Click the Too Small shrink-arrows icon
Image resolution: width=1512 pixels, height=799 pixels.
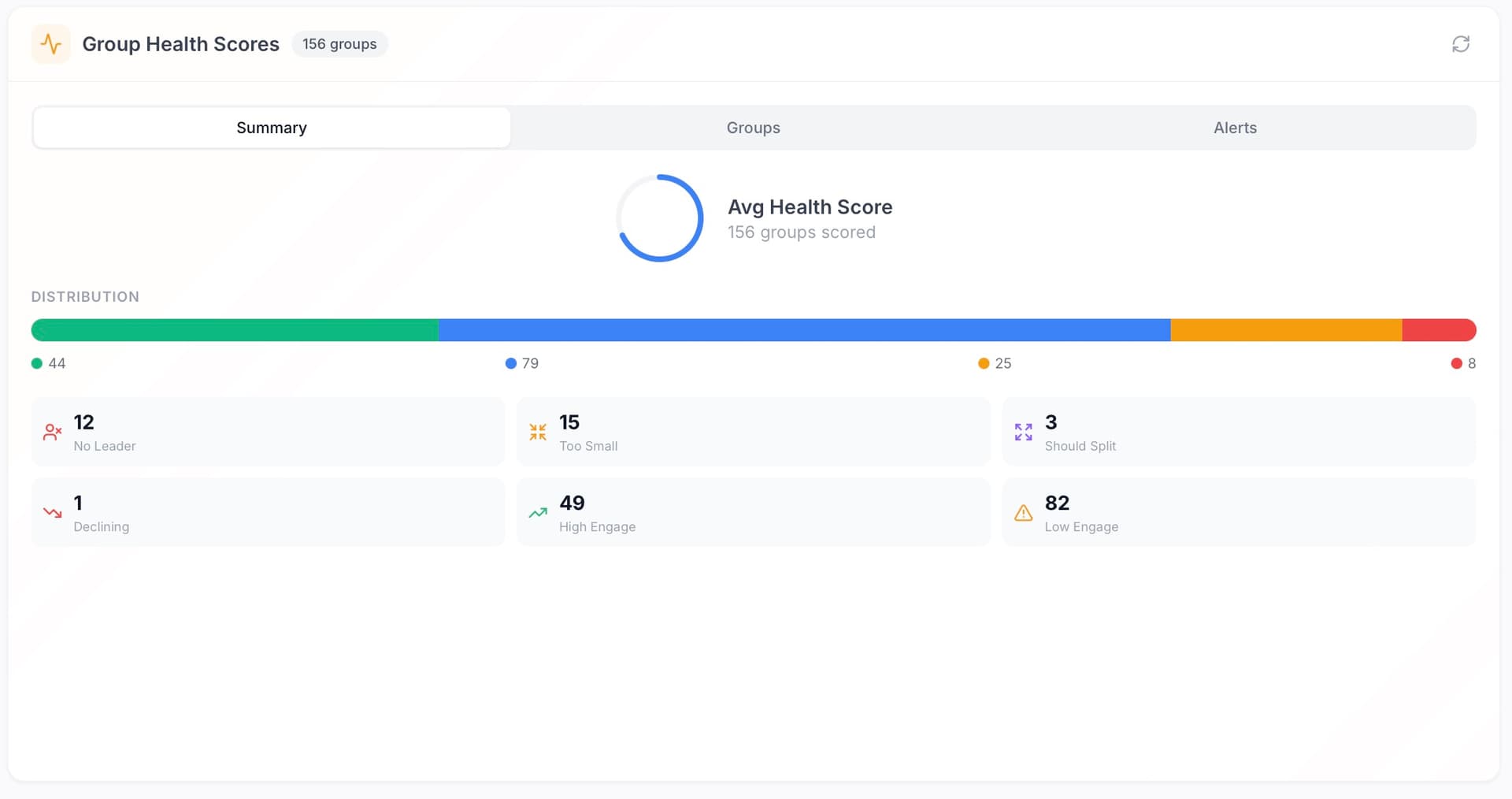(x=537, y=432)
